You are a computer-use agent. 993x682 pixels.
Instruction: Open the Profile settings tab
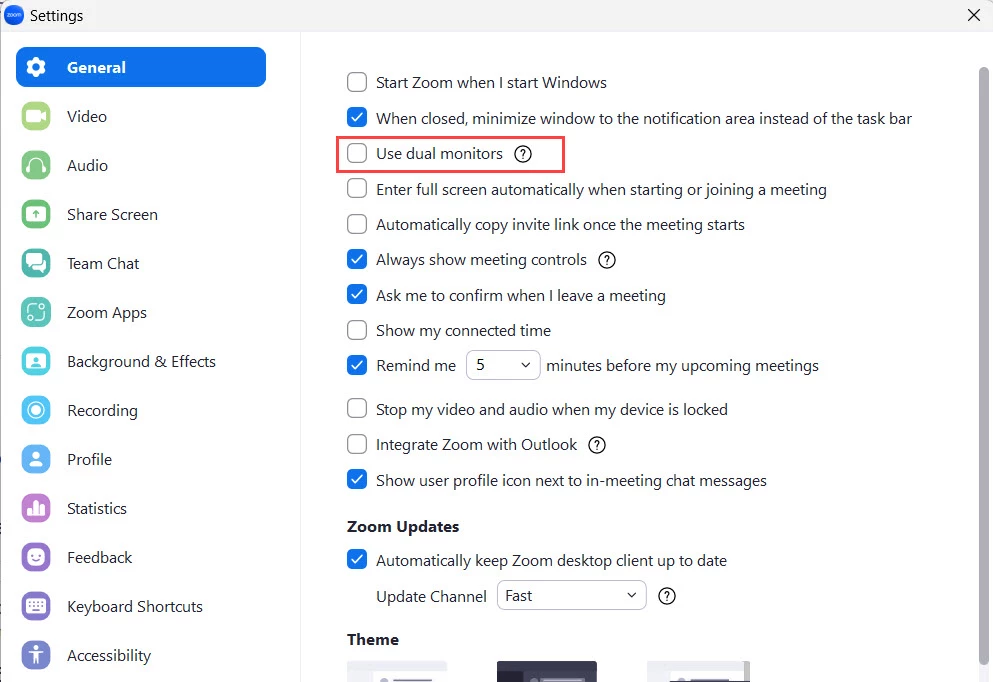[x=141, y=460]
